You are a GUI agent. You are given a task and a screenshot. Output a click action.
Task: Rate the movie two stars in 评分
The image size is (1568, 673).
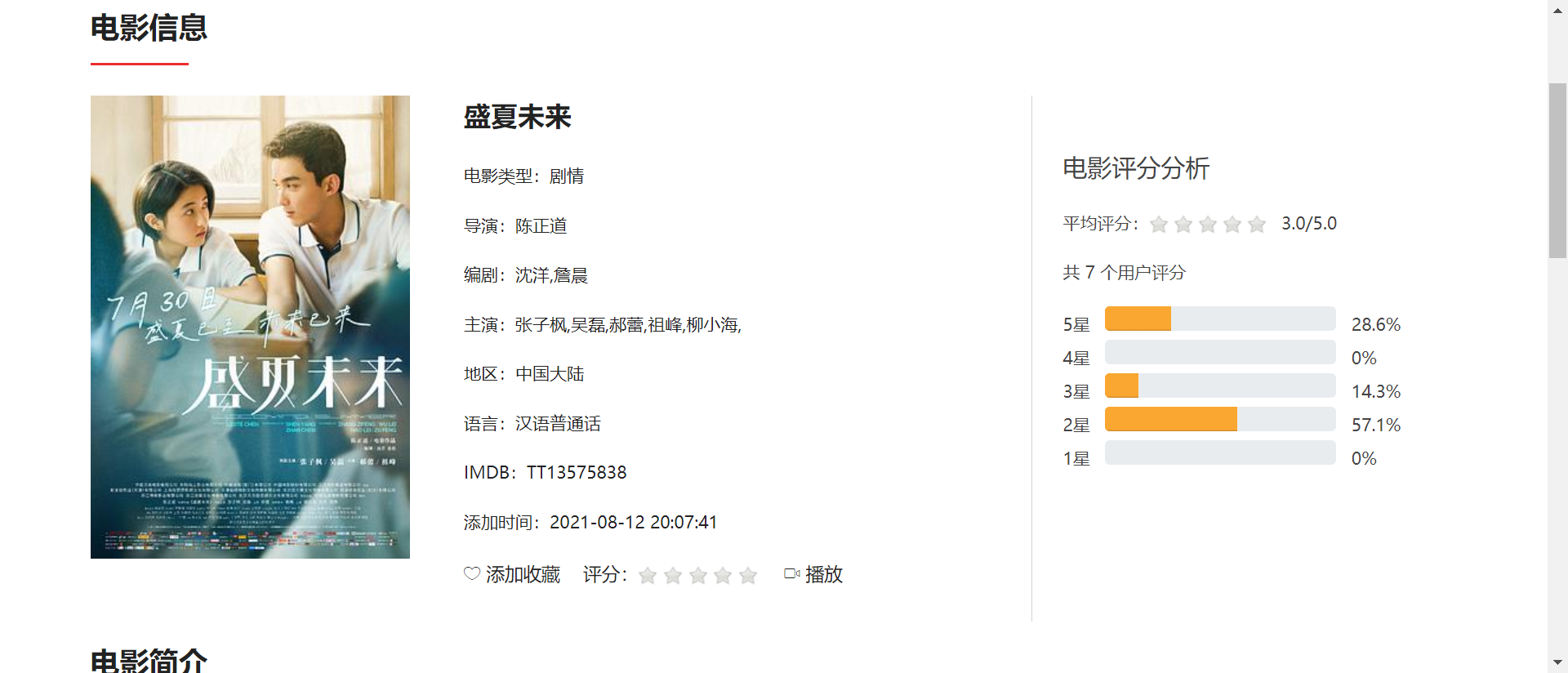pyautogui.click(x=673, y=576)
